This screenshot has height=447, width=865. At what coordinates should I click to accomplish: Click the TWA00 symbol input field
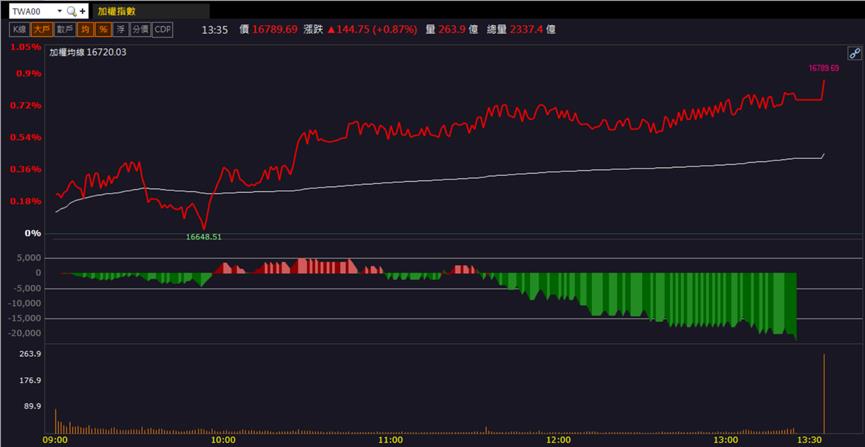(x=32, y=11)
